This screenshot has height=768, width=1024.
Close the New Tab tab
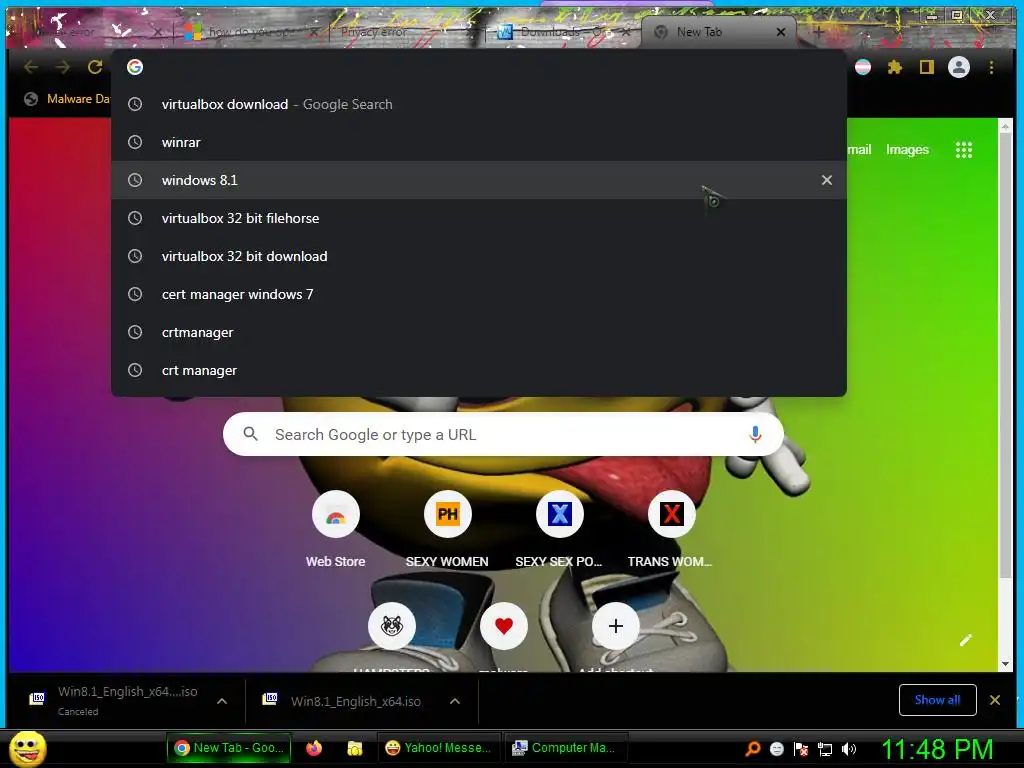point(780,32)
